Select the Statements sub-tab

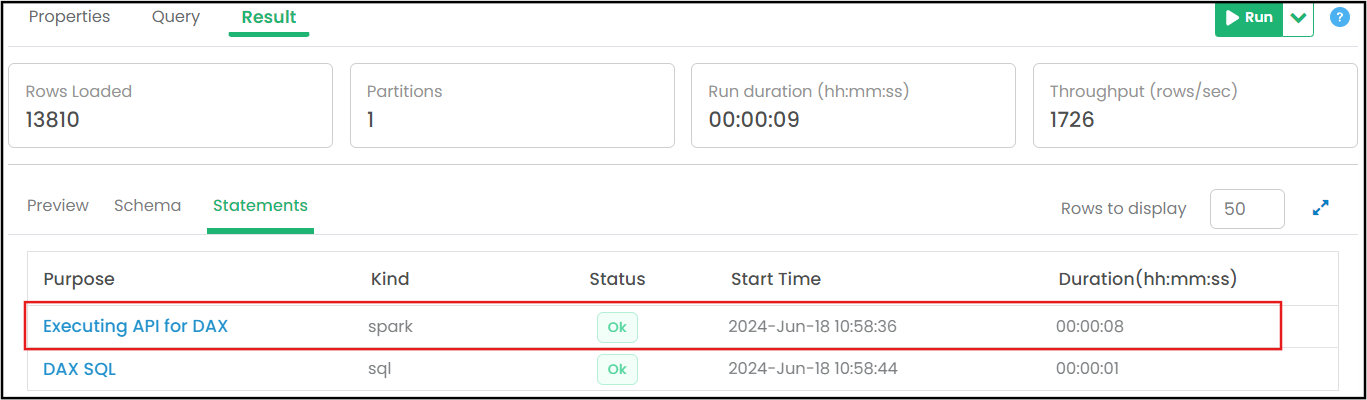260,205
